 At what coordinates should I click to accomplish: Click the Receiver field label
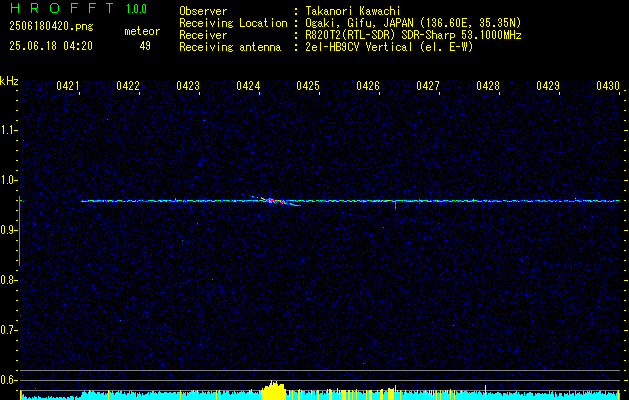(x=203, y=35)
